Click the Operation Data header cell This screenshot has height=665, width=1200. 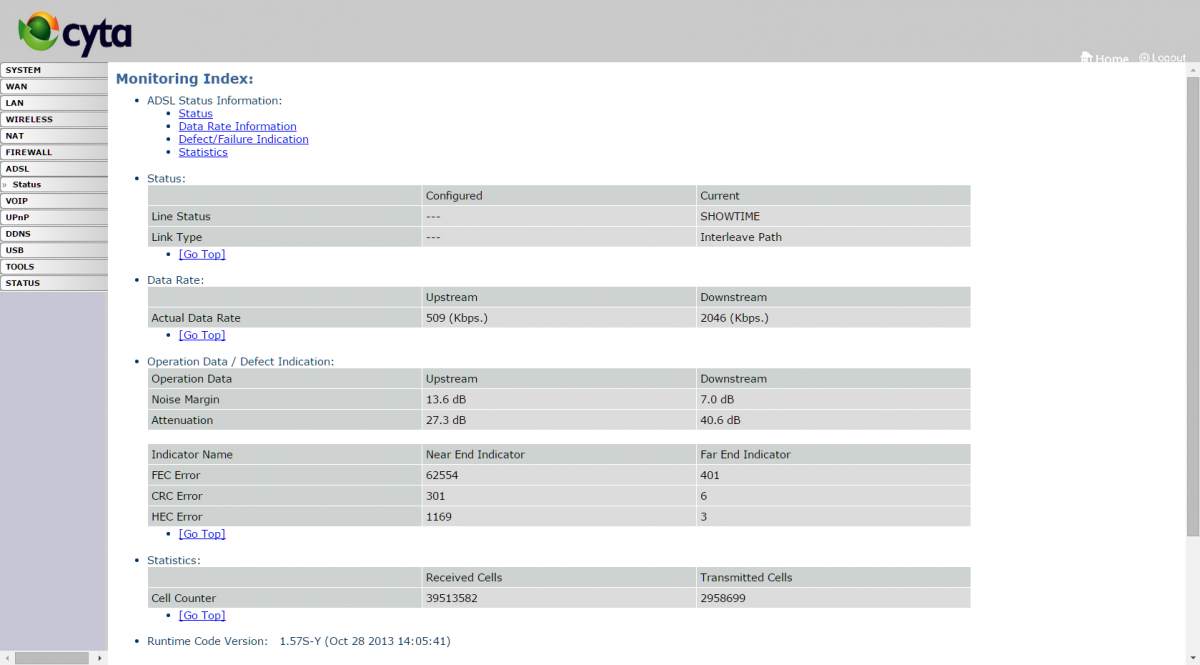coord(191,379)
